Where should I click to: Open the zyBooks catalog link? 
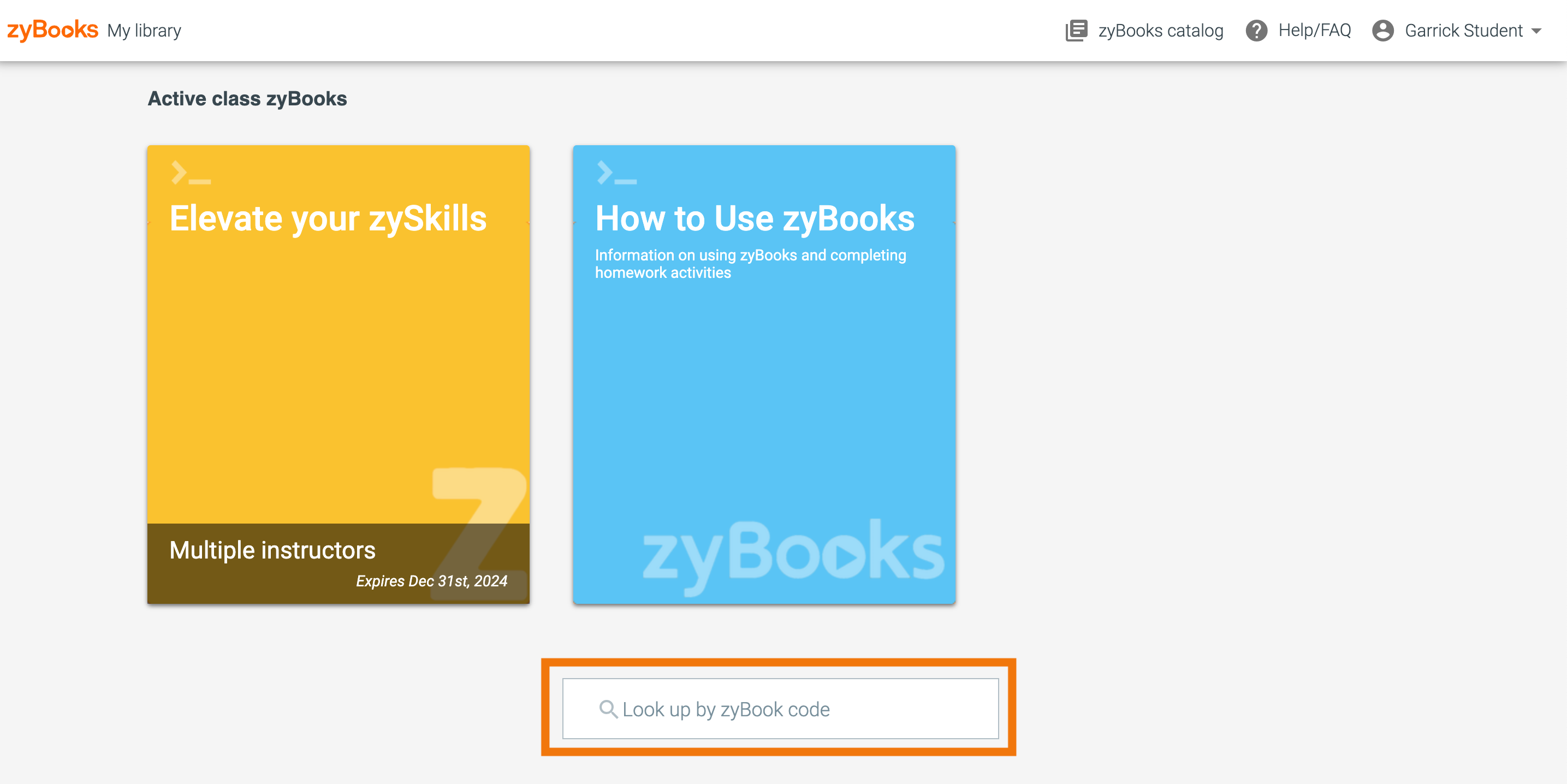tap(1160, 31)
